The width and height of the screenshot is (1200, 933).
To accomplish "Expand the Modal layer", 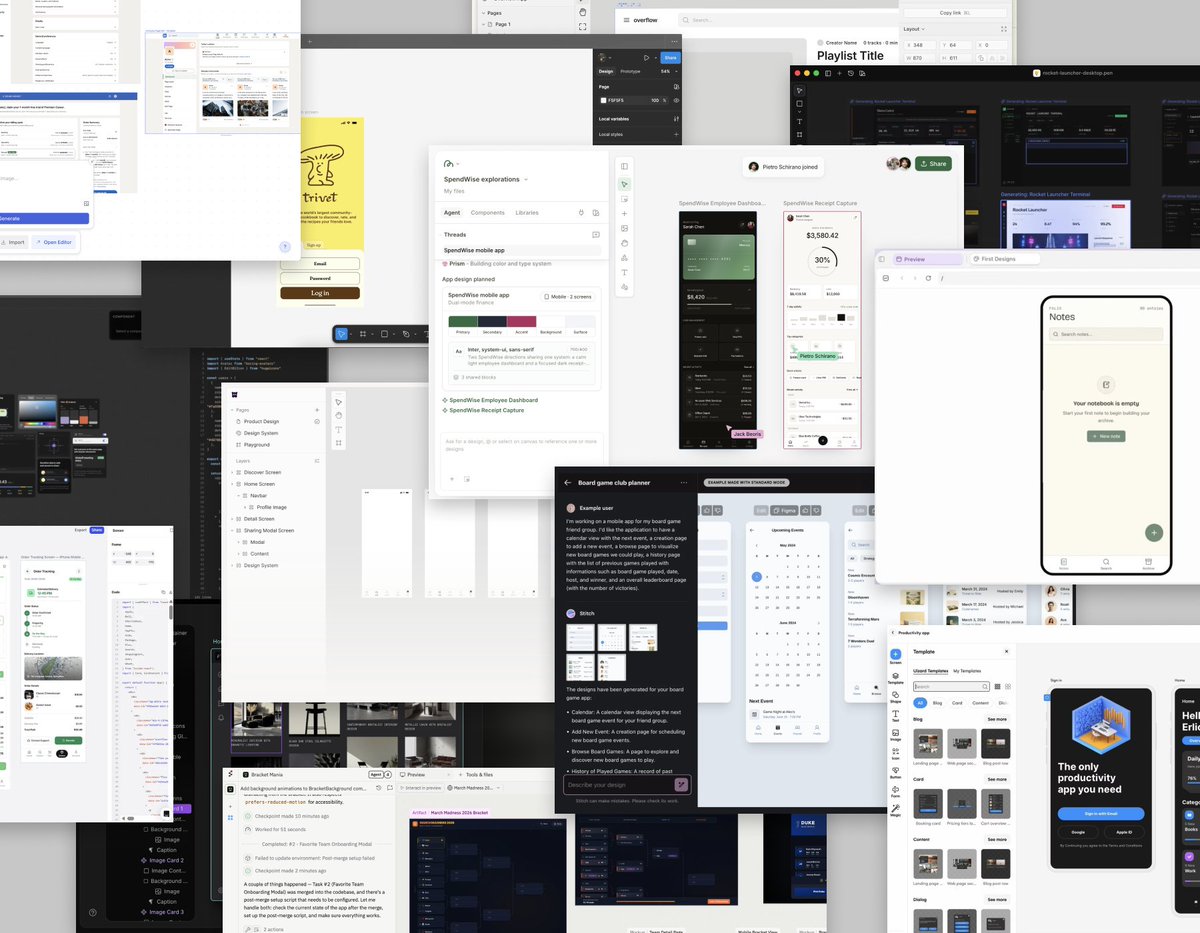I will coord(238,542).
